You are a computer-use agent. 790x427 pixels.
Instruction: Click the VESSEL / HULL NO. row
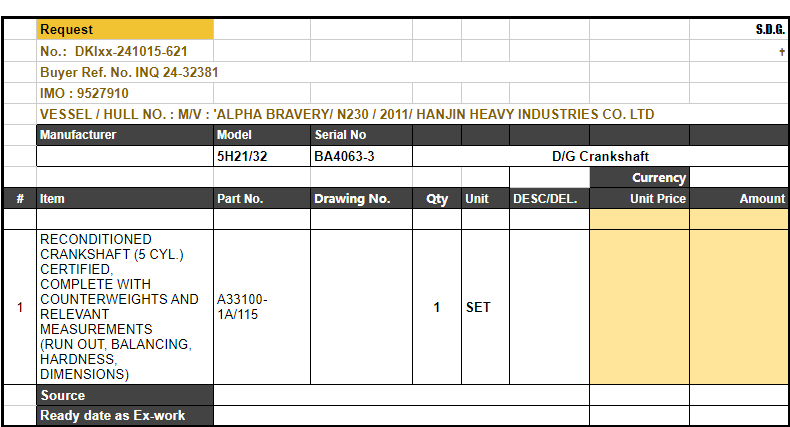click(x=346, y=114)
